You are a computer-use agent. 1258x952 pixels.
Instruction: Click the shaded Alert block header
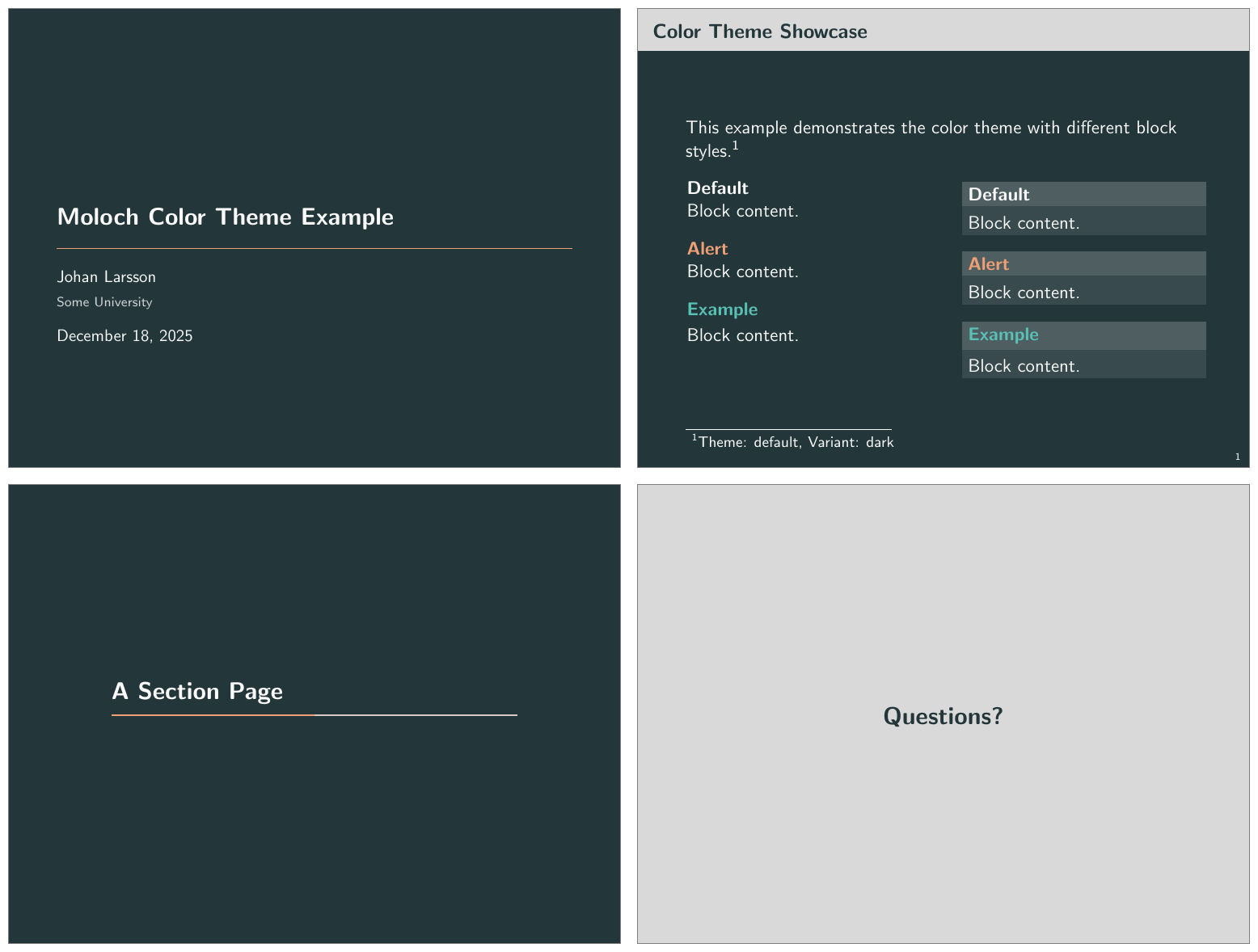(x=1083, y=264)
